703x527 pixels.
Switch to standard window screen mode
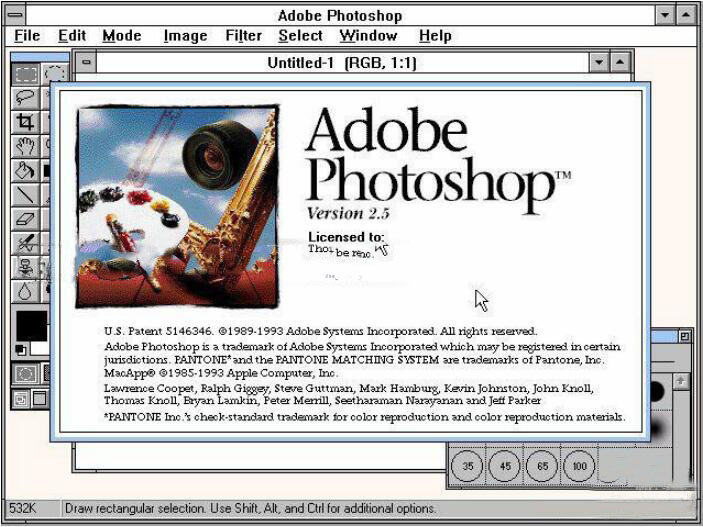[x=21, y=399]
